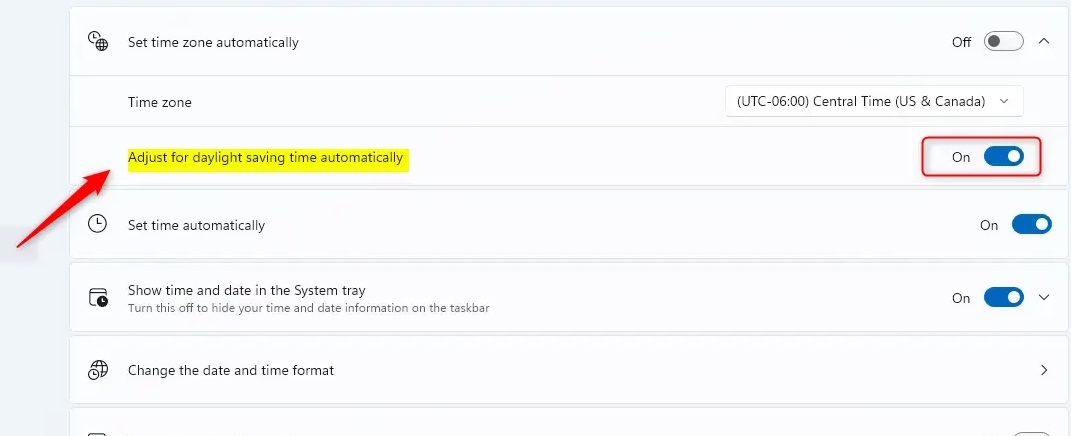Click the time zone globe-clock icon
1071x436 pixels.
coord(97,41)
